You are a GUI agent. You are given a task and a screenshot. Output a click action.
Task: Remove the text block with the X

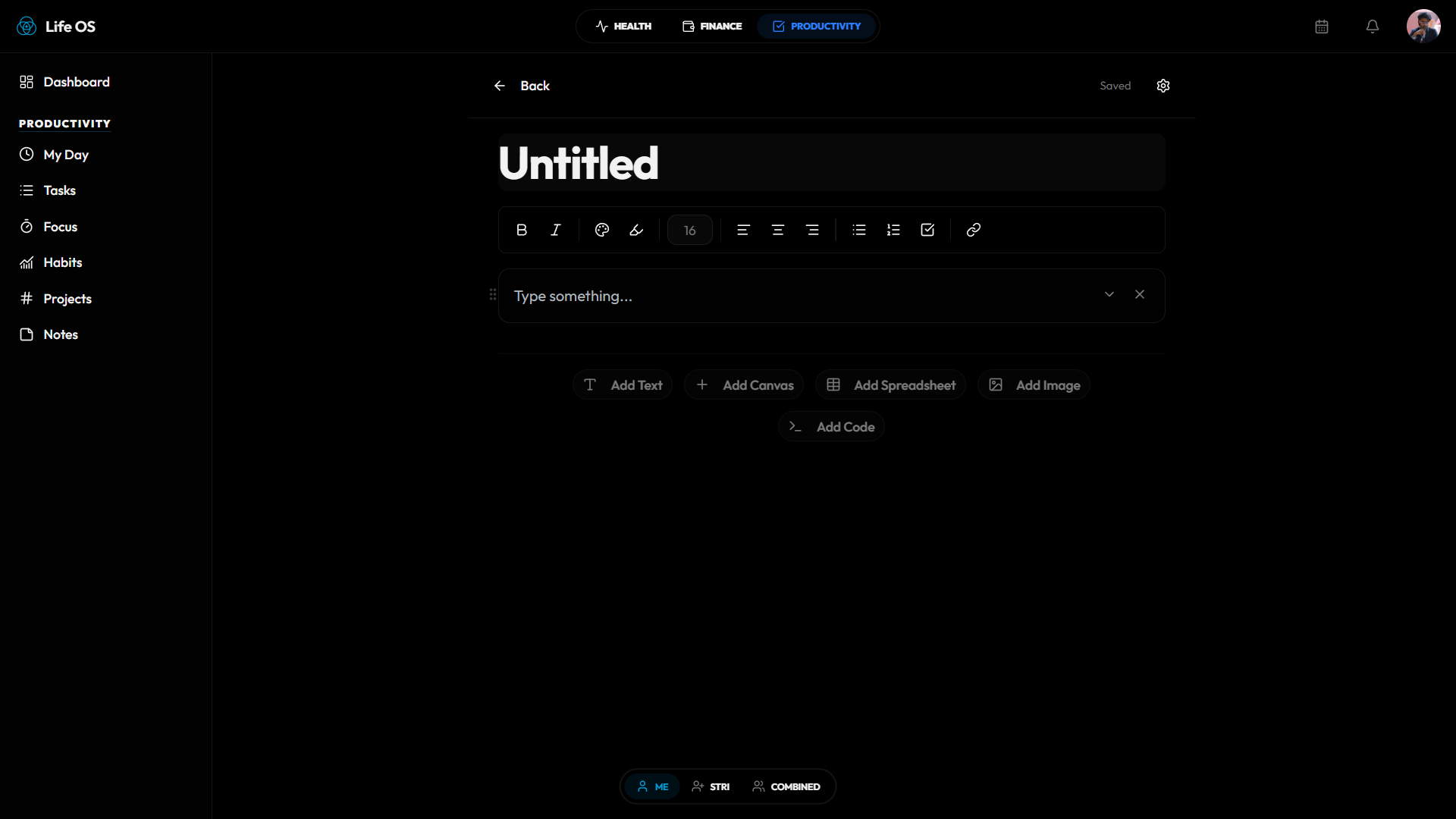click(x=1140, y=294)
